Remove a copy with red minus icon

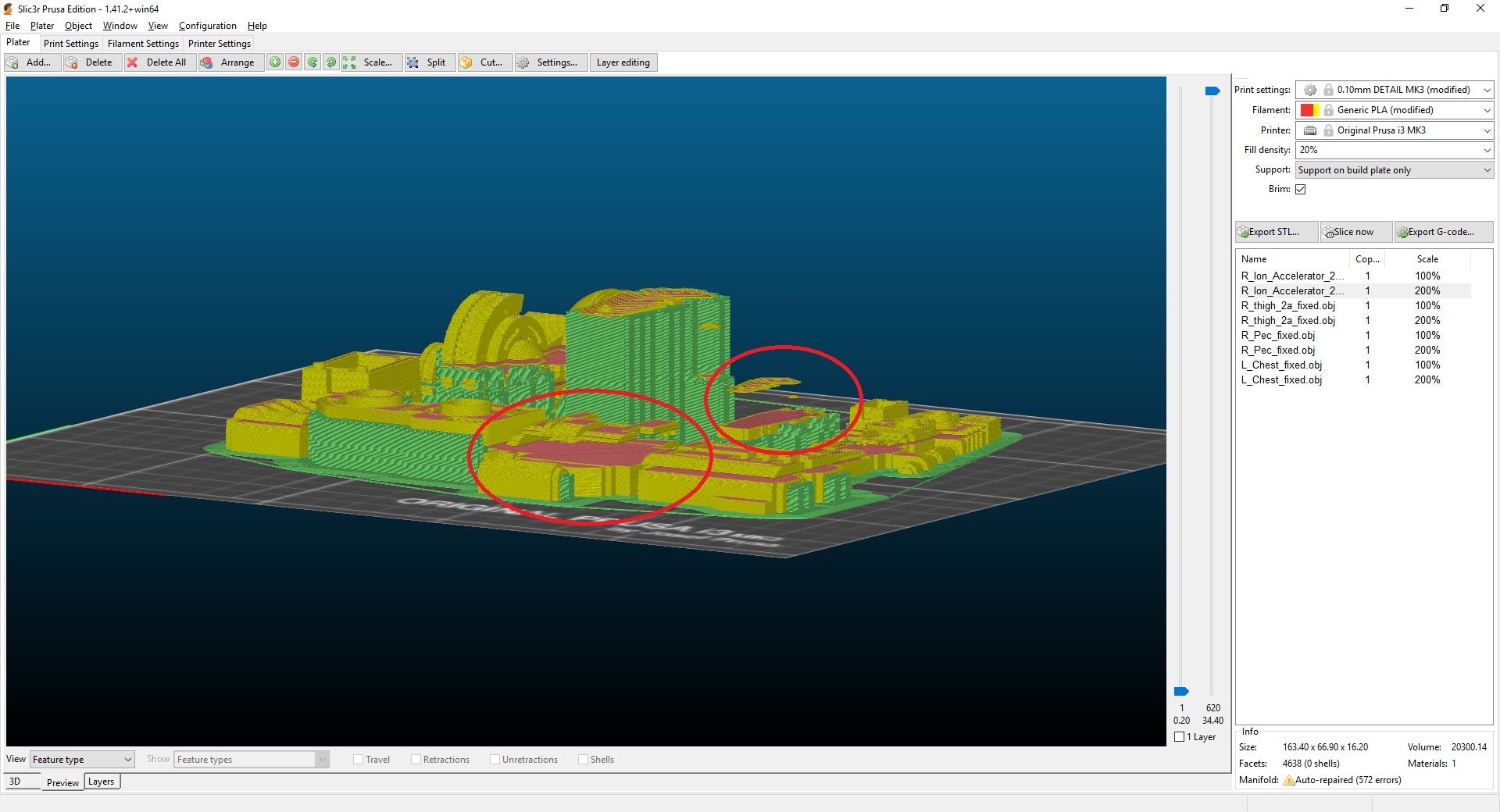click(x=294, y=62)
